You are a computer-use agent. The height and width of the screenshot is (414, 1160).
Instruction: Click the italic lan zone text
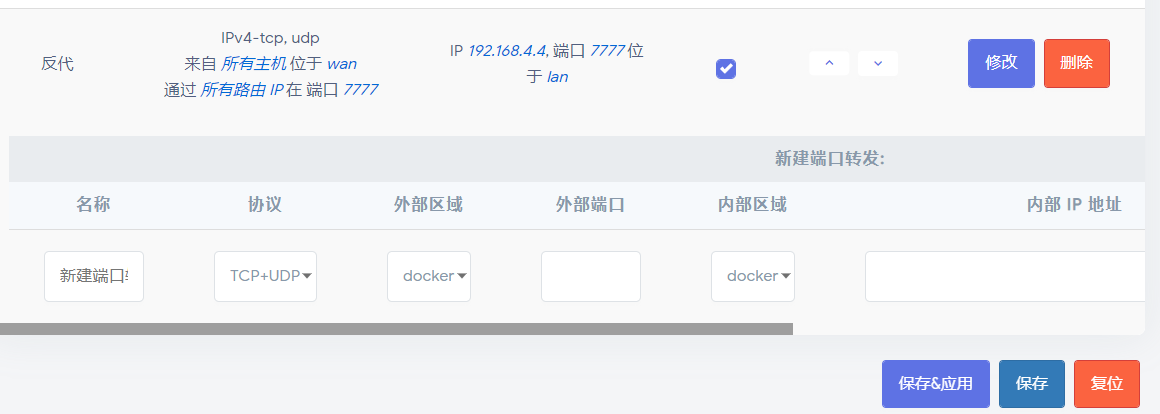(x=557, y=76)
